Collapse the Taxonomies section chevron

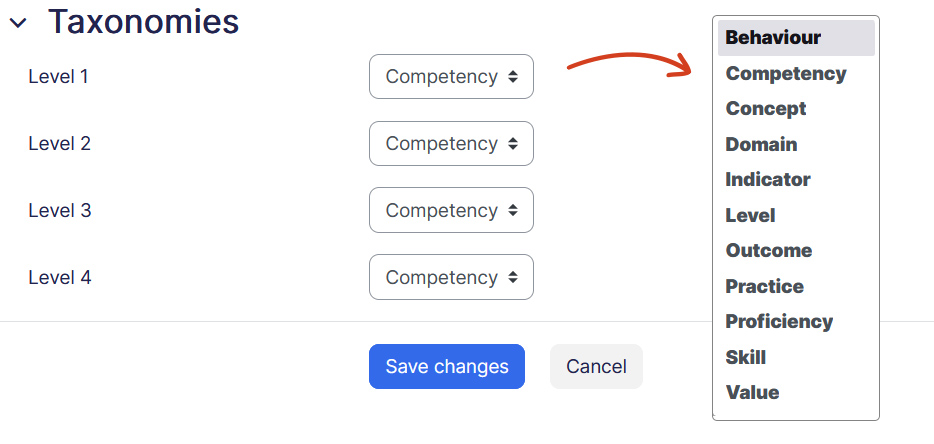[18, 23]
